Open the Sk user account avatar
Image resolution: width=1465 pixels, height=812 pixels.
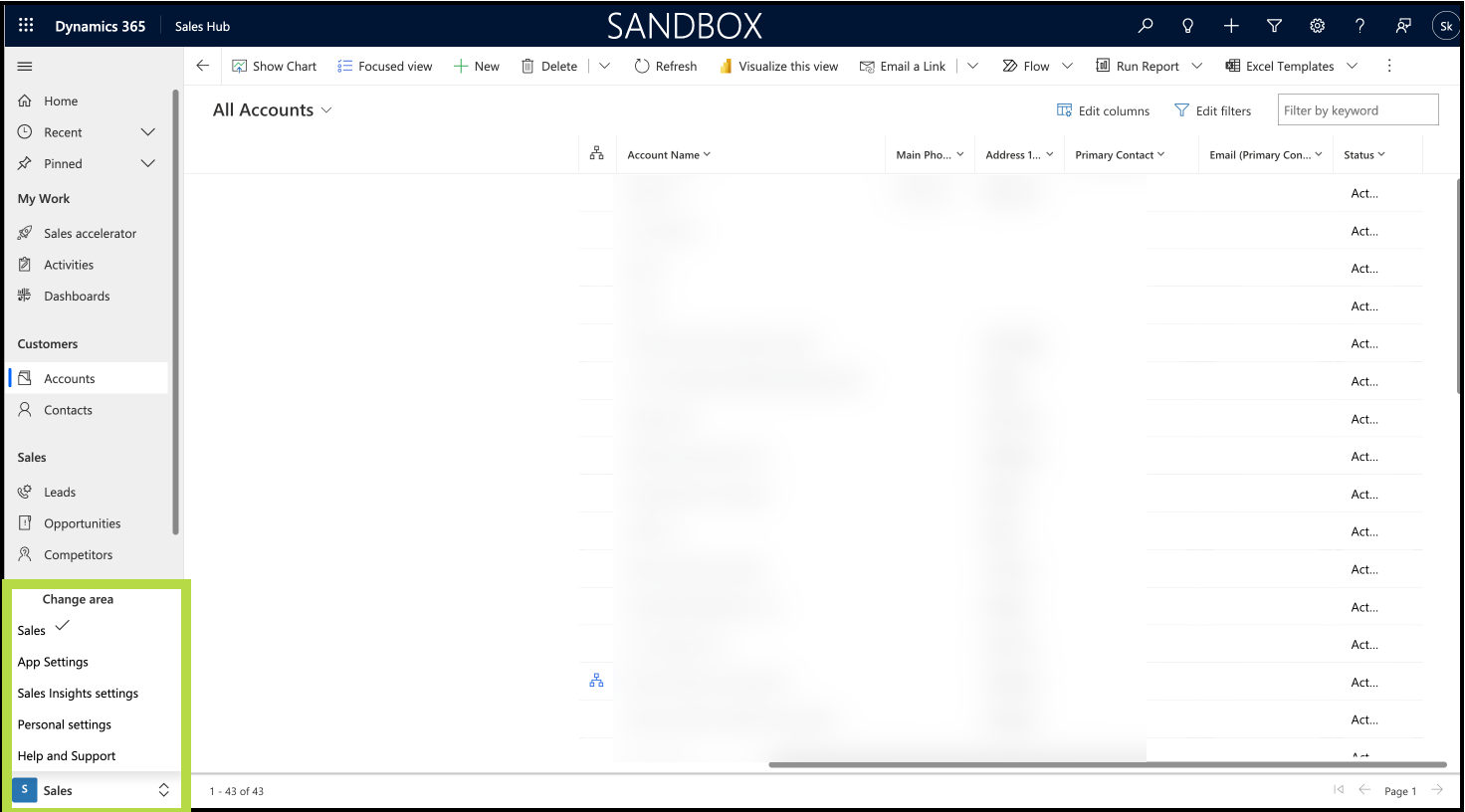(x=1446, y=27)
